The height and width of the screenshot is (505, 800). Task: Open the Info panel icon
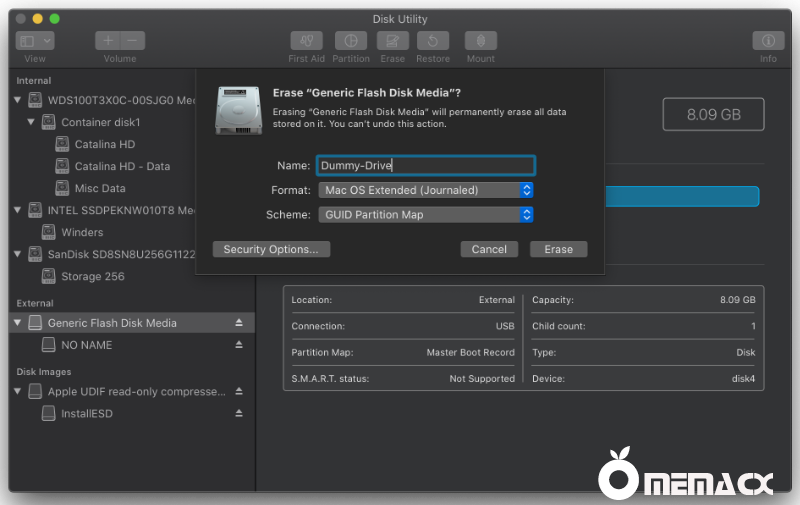click(x=768, y=41)
